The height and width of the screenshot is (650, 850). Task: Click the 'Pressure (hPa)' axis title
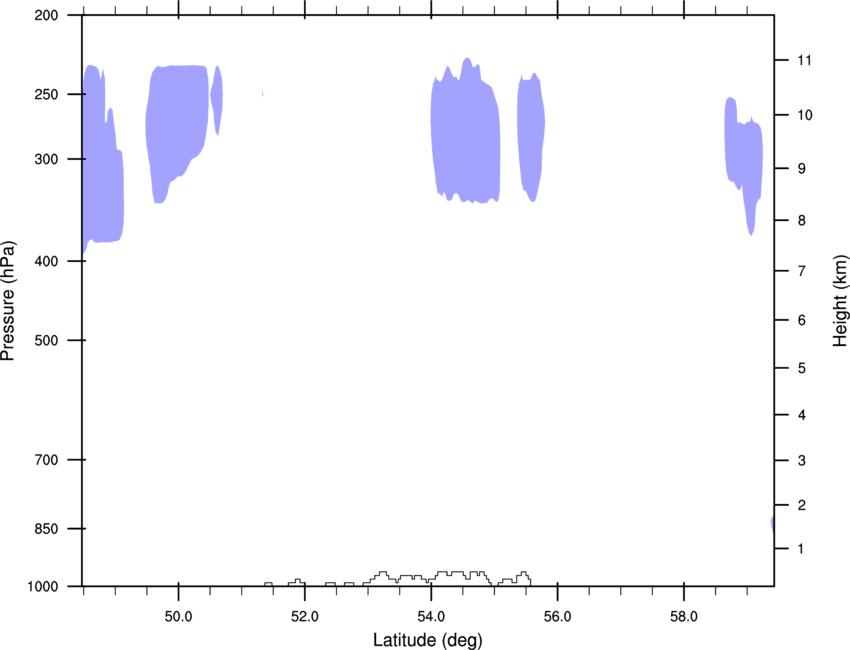(x=8, y=301)
